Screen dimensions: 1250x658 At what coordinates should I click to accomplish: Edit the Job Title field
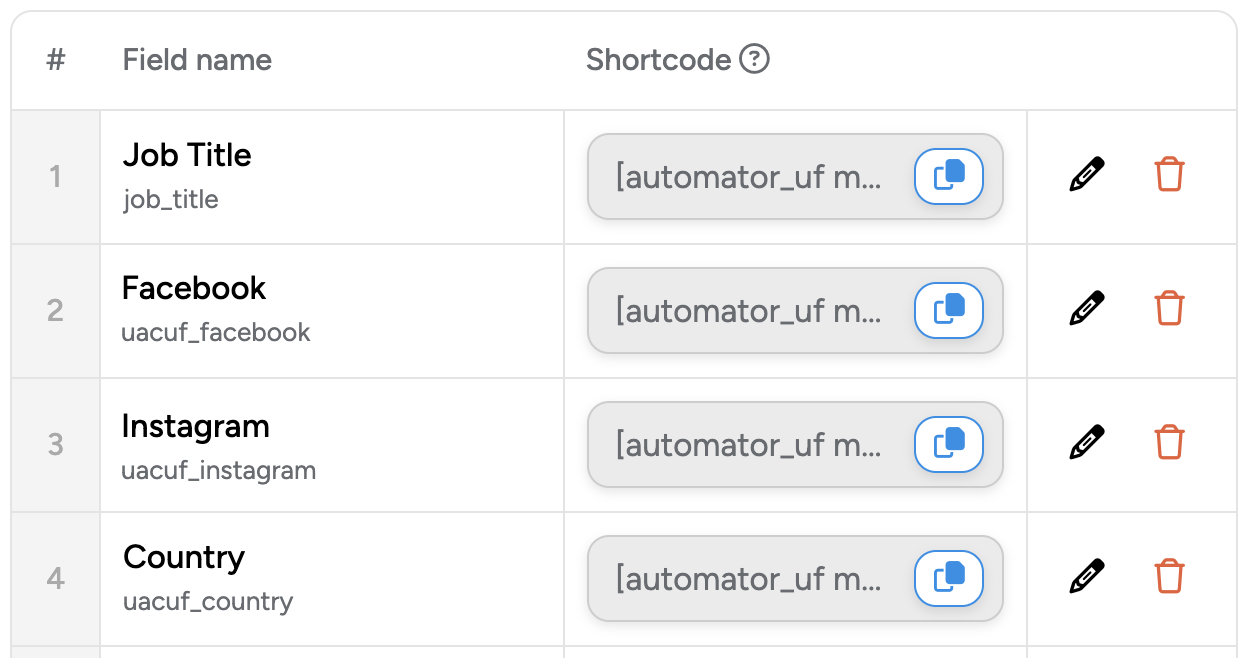coord(1086,174)
